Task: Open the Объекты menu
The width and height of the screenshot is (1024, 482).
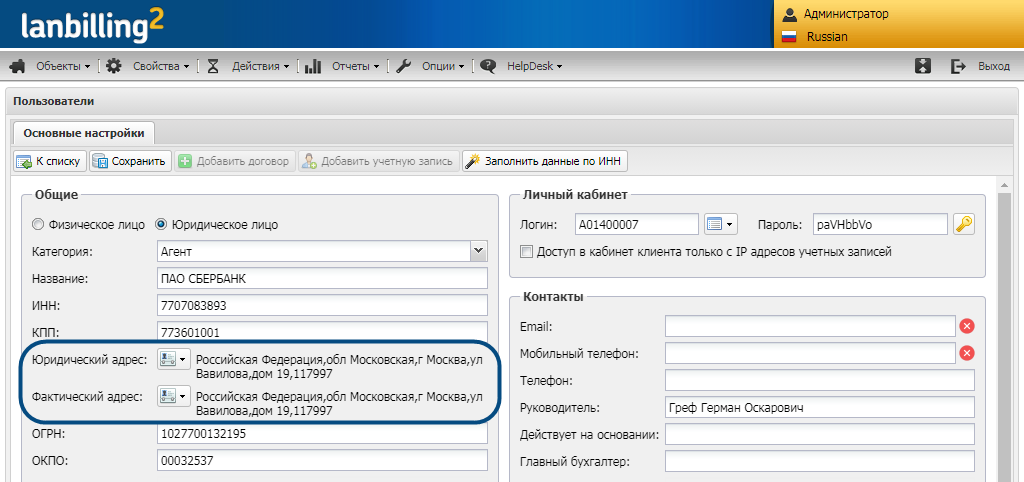Action: 63,66
